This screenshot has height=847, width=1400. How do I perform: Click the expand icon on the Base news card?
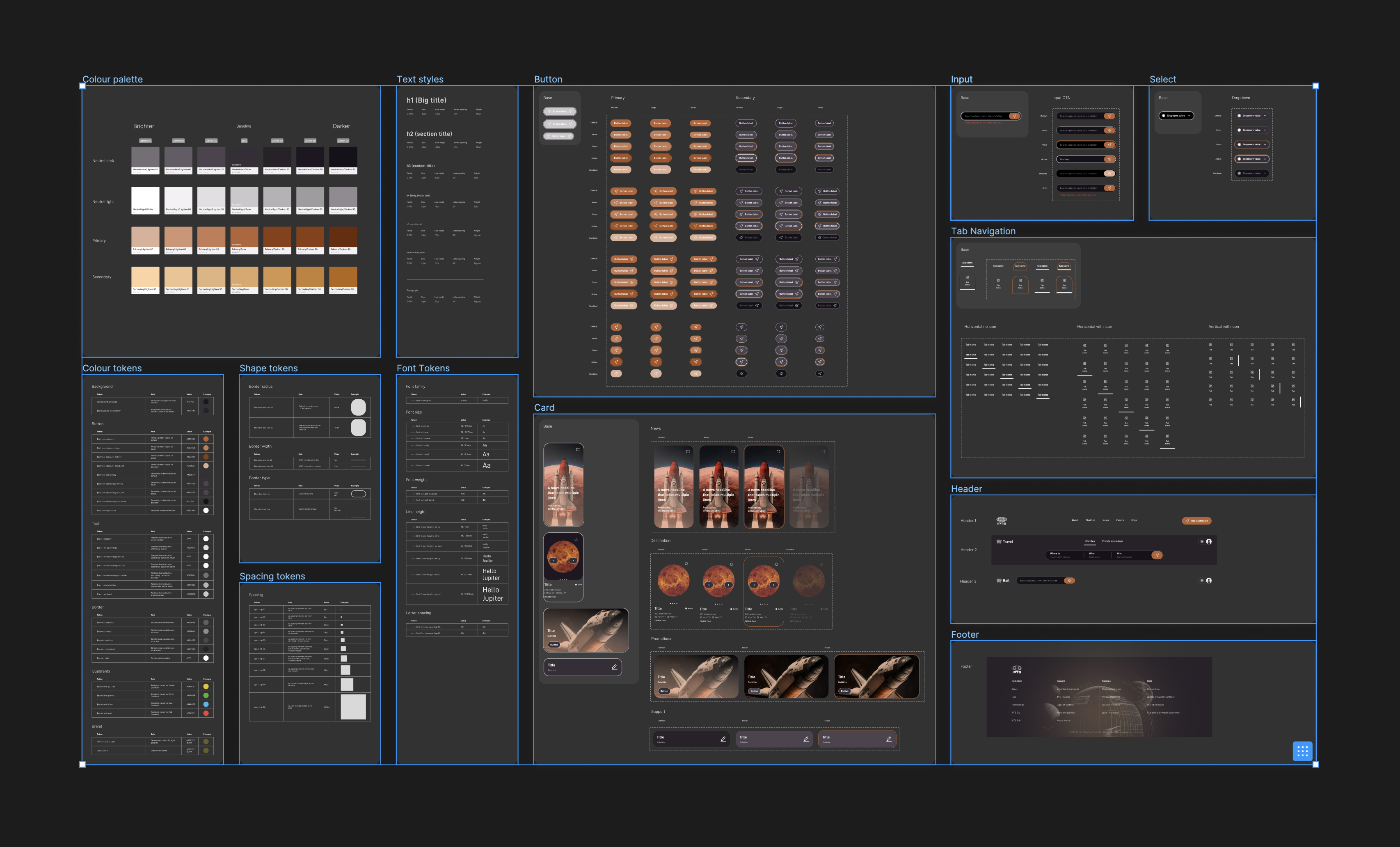pos(579,449)
